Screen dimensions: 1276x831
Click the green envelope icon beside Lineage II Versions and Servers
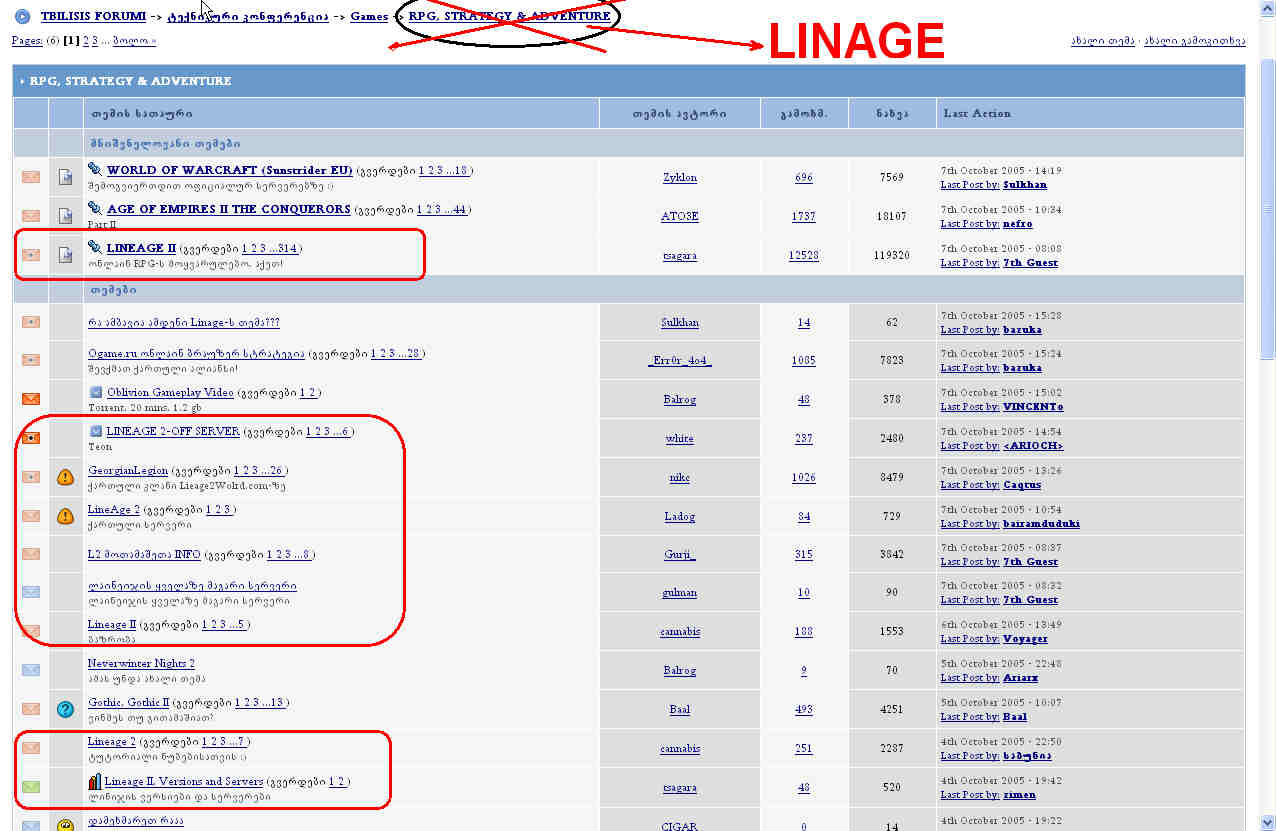coord(30,786)
